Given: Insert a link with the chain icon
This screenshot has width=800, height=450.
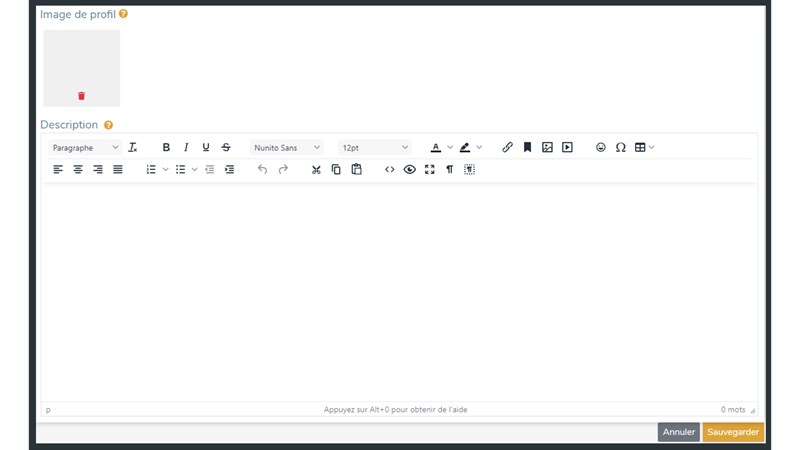Looking at the screenshot, I should [507, 147].
